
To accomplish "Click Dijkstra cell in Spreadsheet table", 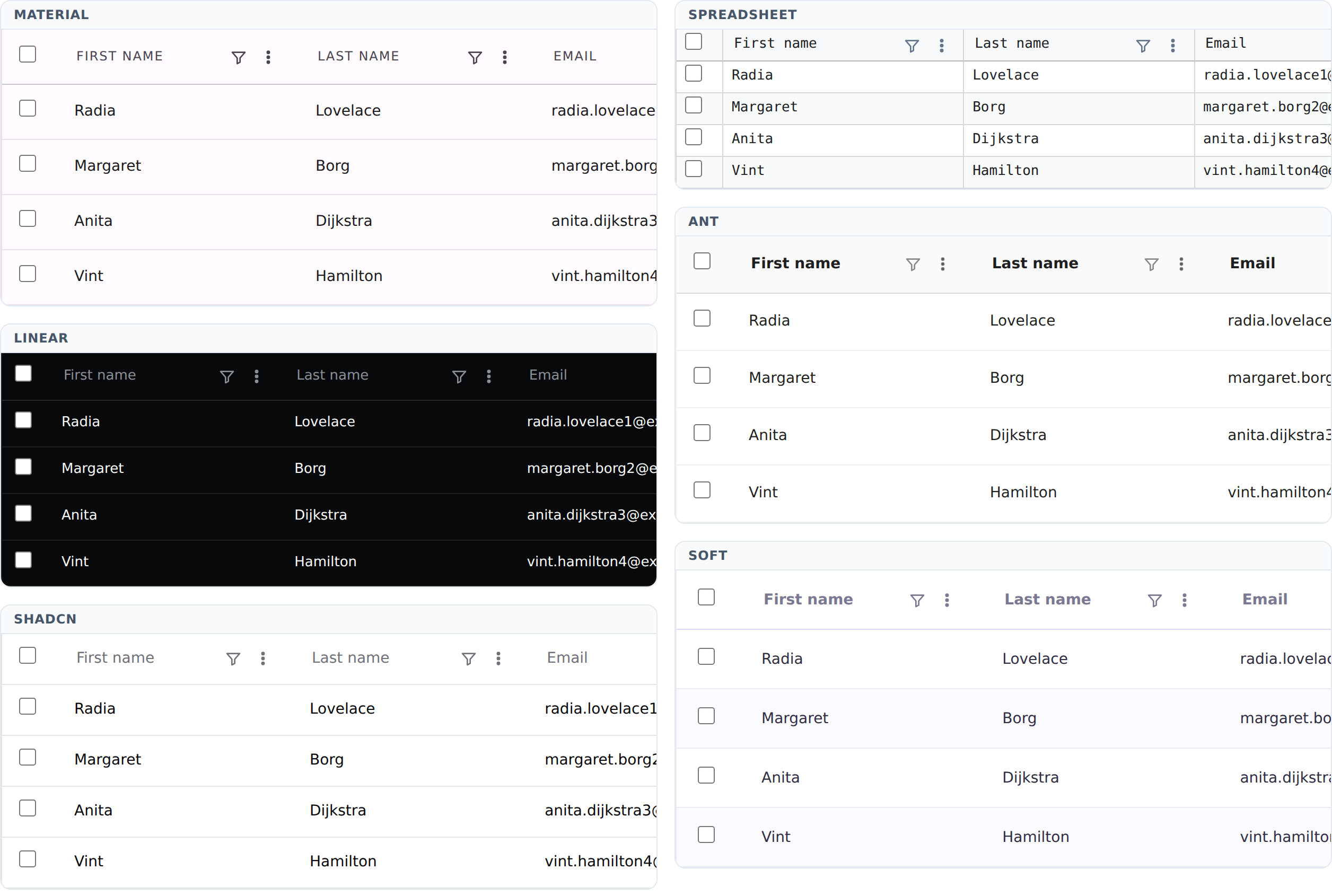I will click(x=1006, y=139).
